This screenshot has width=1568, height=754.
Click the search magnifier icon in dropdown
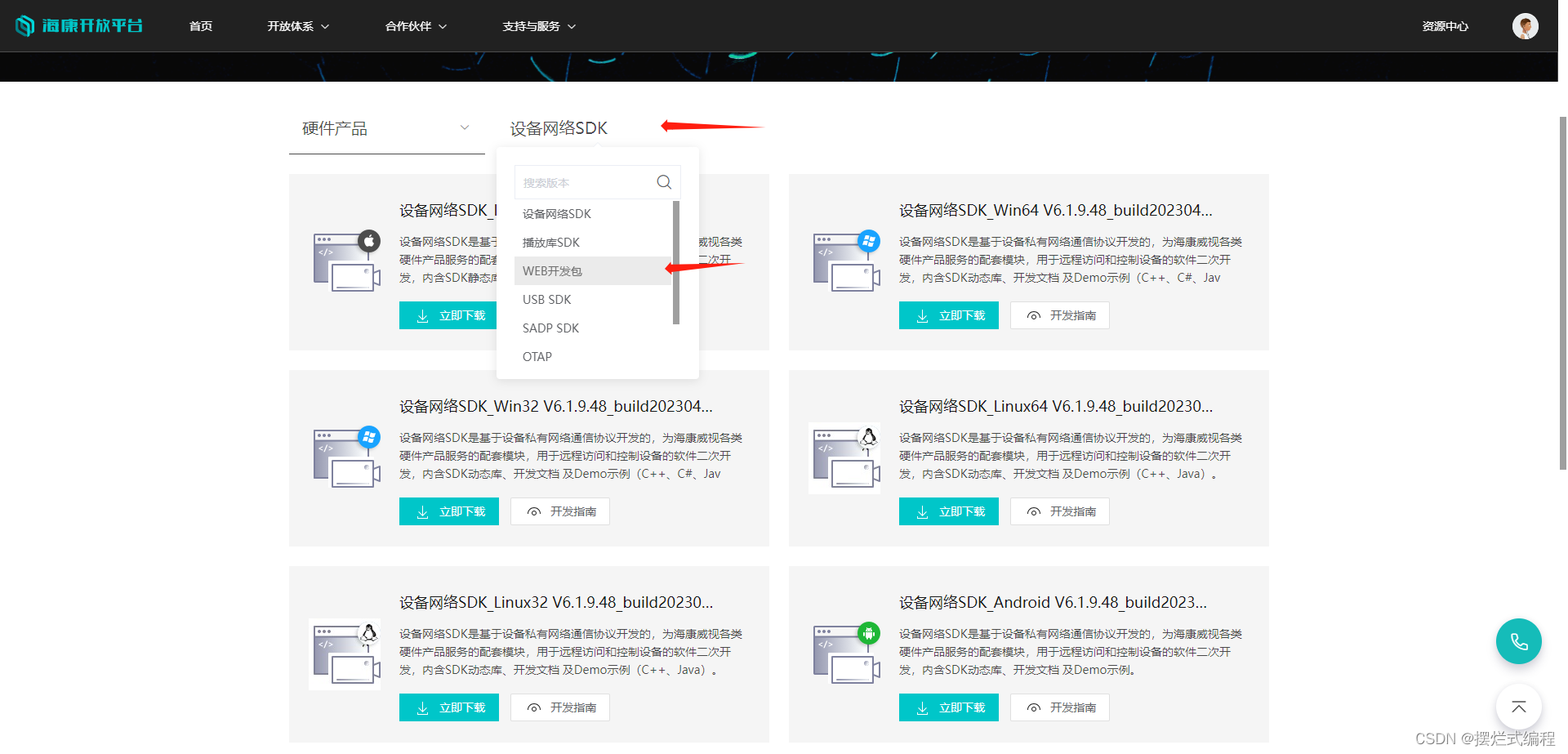(664, 182)
